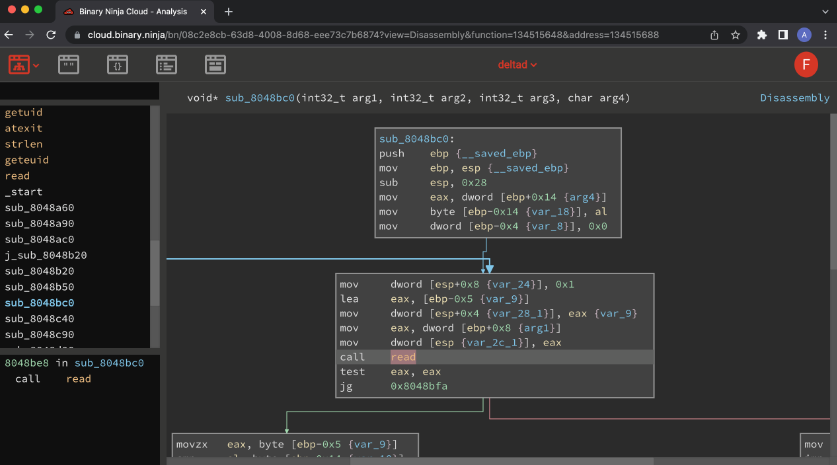Expand the deltad file dropdown
The image size is (837, 465).
point(517,65)
